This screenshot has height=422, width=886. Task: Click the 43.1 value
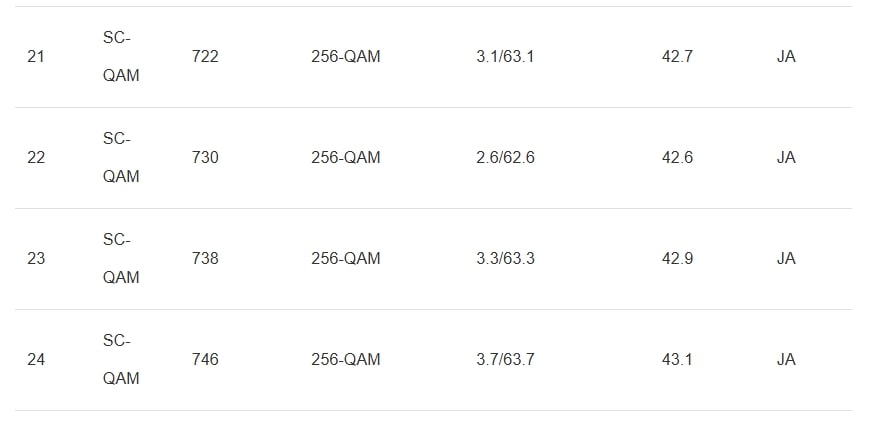pos(677,360)
